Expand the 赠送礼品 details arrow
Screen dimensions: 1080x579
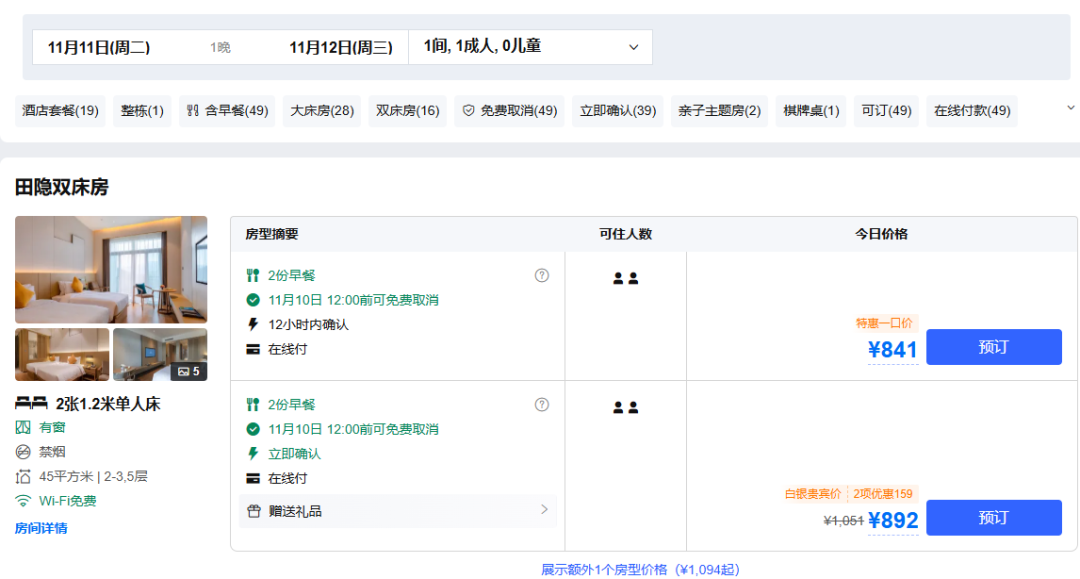click(544, 510)
